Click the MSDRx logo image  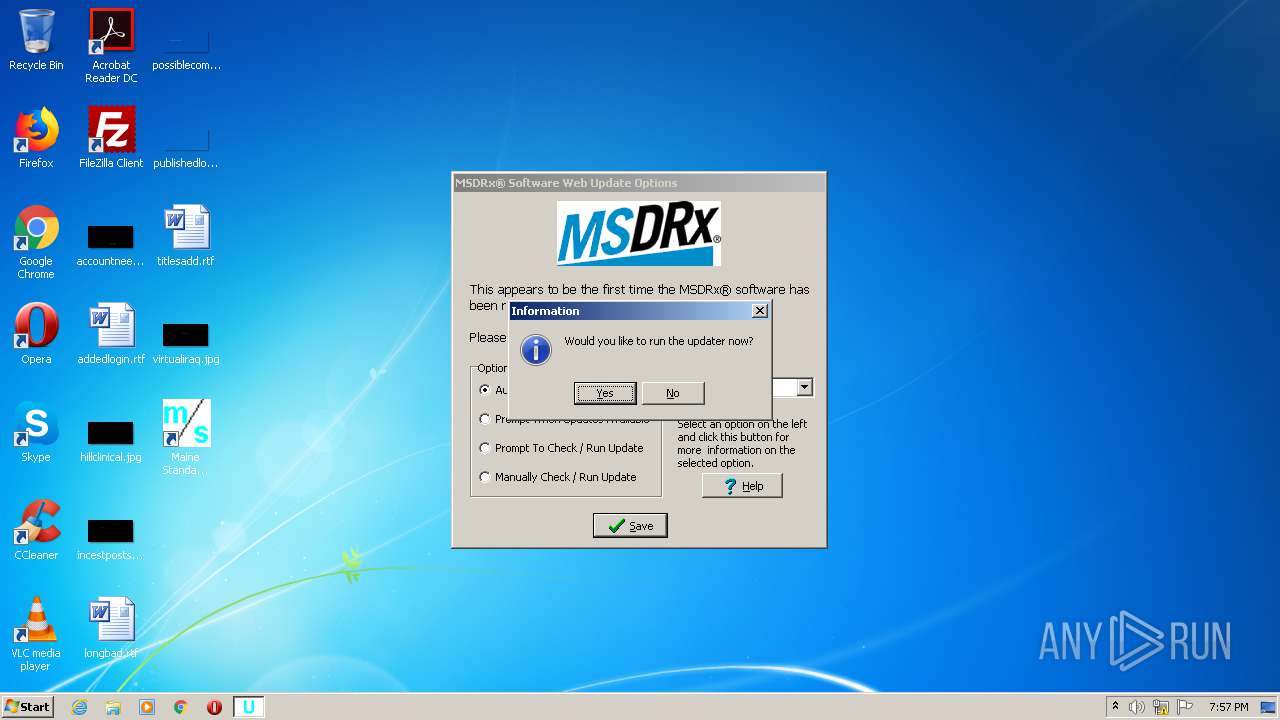click(639, 234)
